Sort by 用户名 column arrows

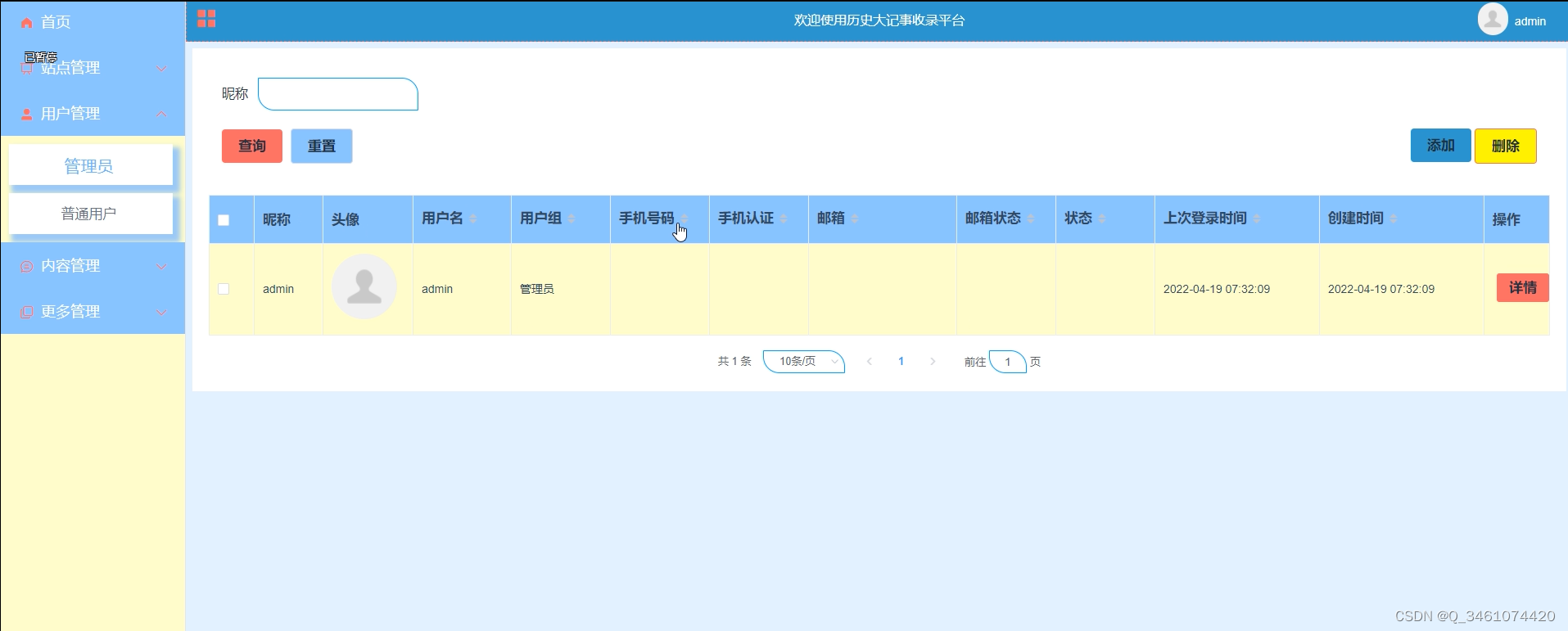(473, 219)
